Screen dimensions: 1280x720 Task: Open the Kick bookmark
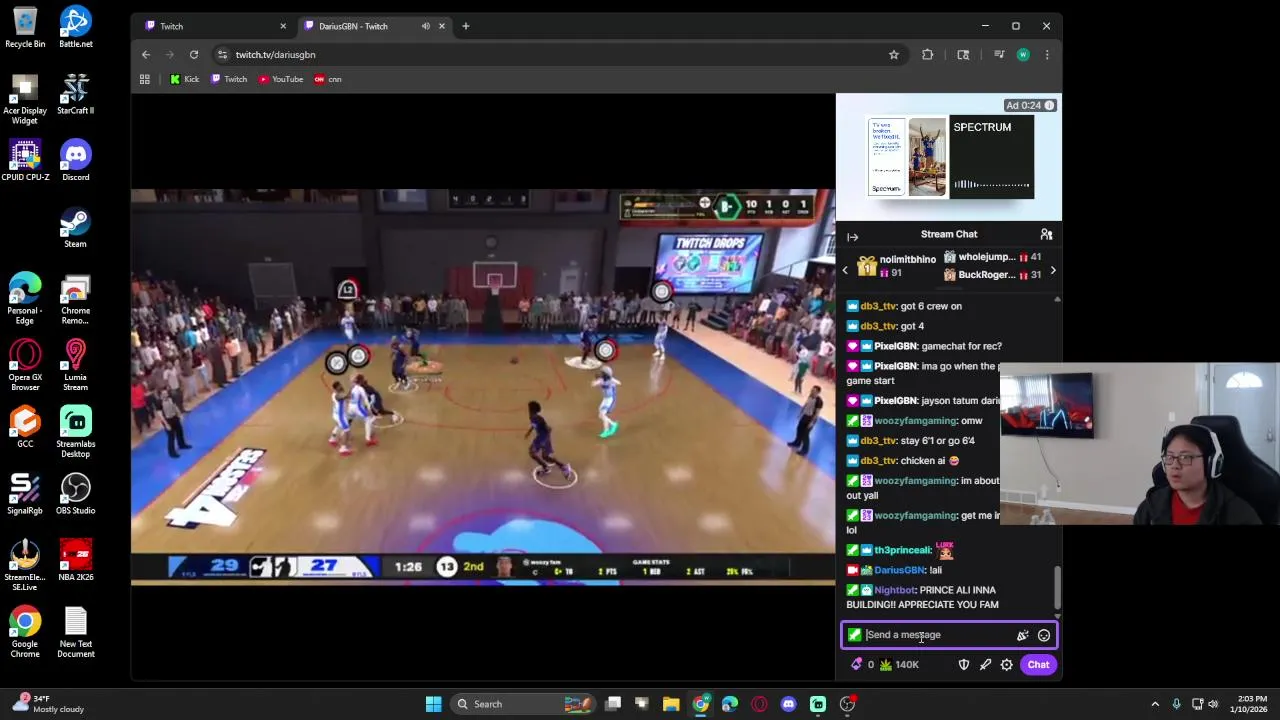(184, 79)
